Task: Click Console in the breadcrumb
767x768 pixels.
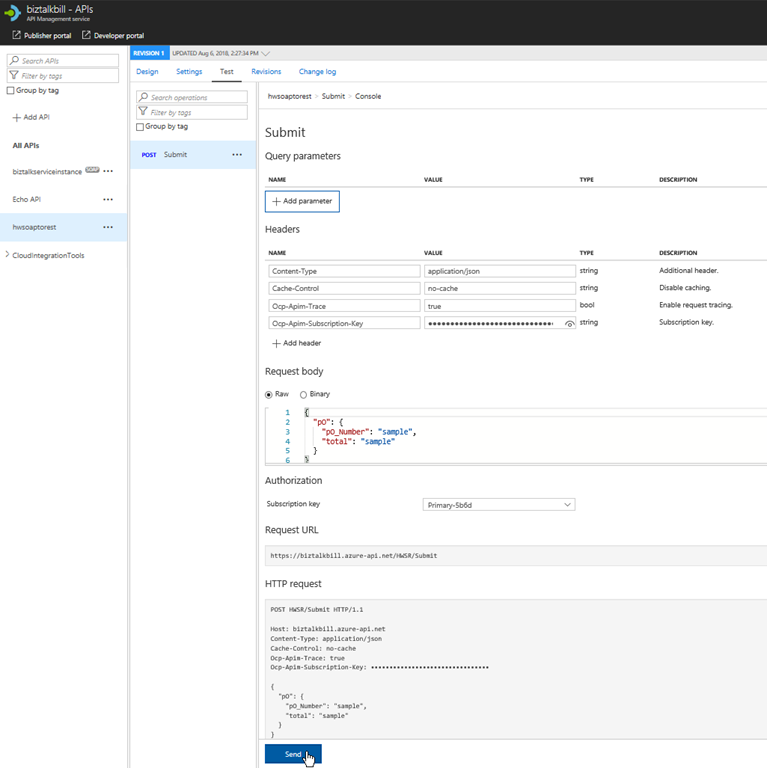Action: pos(368,96)
